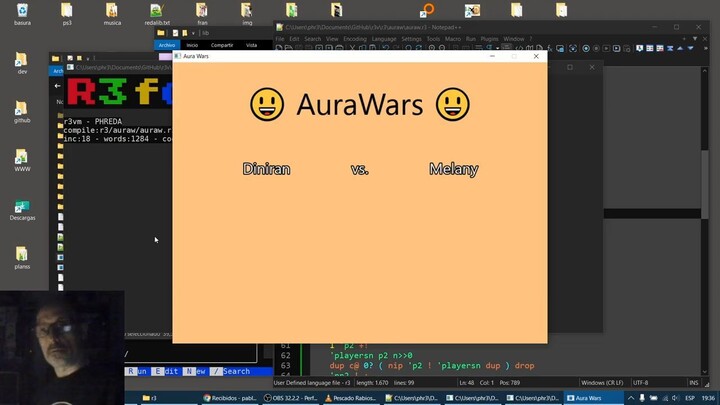The image size is (720, 405).
Task: Open the dev shortcut folder on desktop
Action: pyautogui.click(x=22, y=63)
